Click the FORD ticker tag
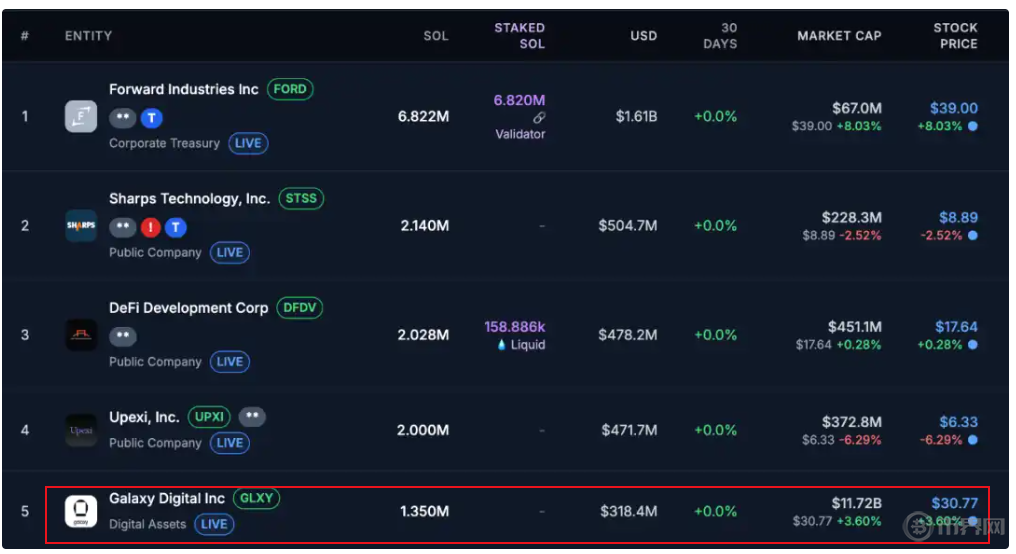Viewport: 1016px width, 554px height. pos(290,89)
